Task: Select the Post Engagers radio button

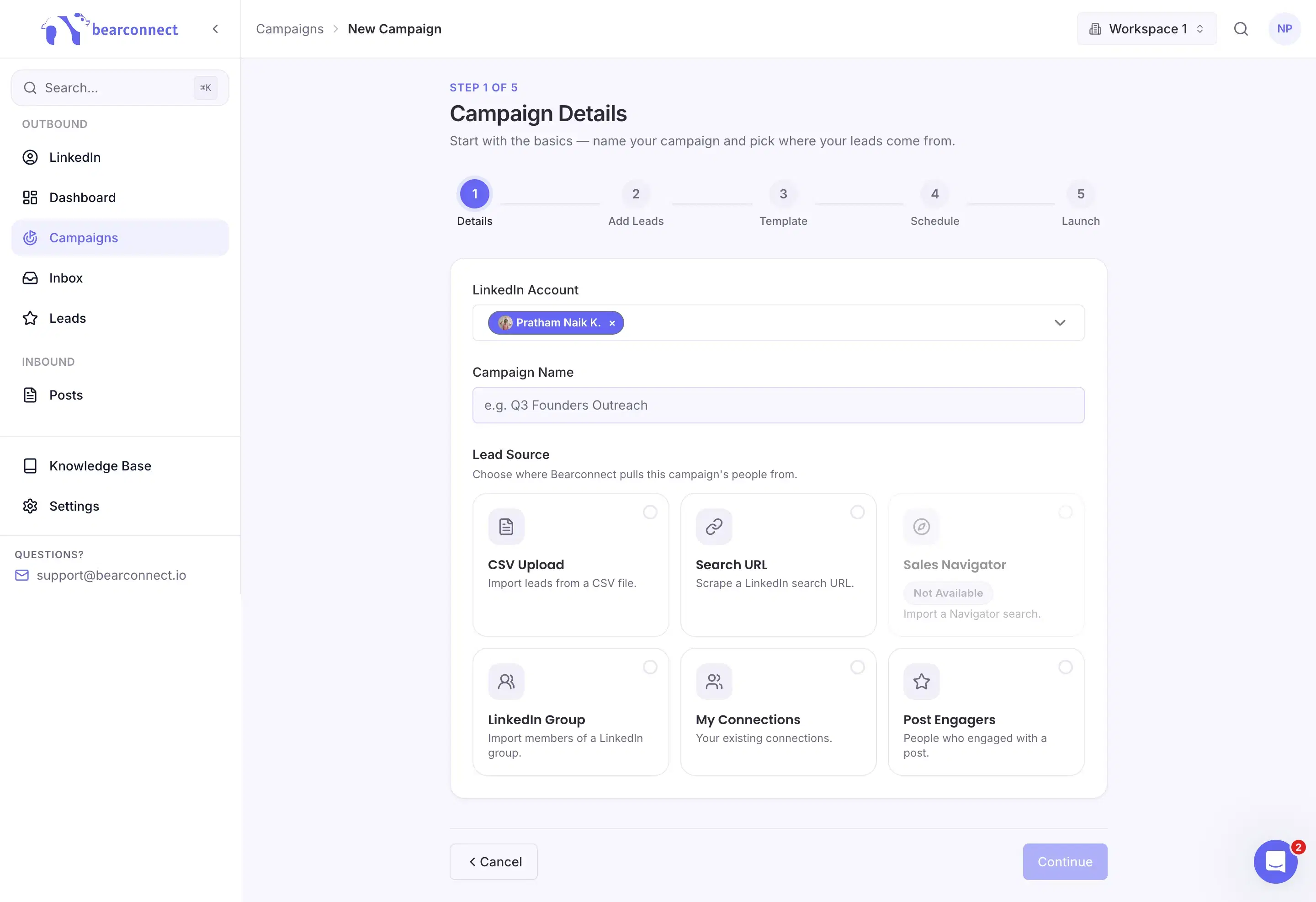Action: pos(1065,667)
